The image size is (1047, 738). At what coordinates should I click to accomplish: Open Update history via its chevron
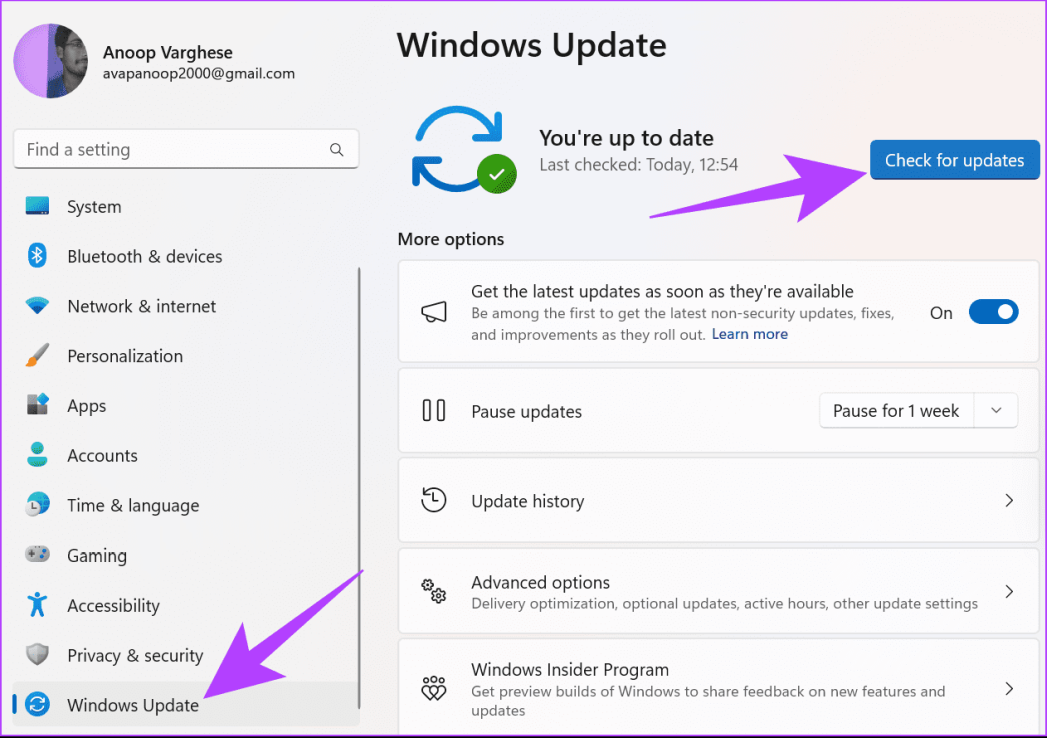click(x=1009, y=500)
